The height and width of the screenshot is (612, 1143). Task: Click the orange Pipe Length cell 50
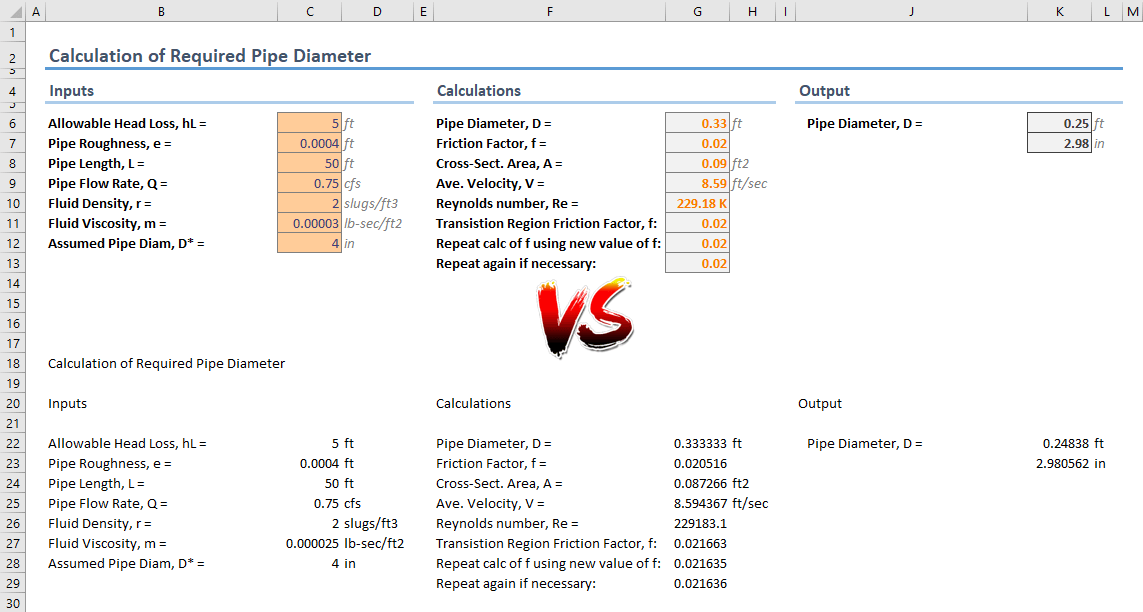(x=310, y=163)
